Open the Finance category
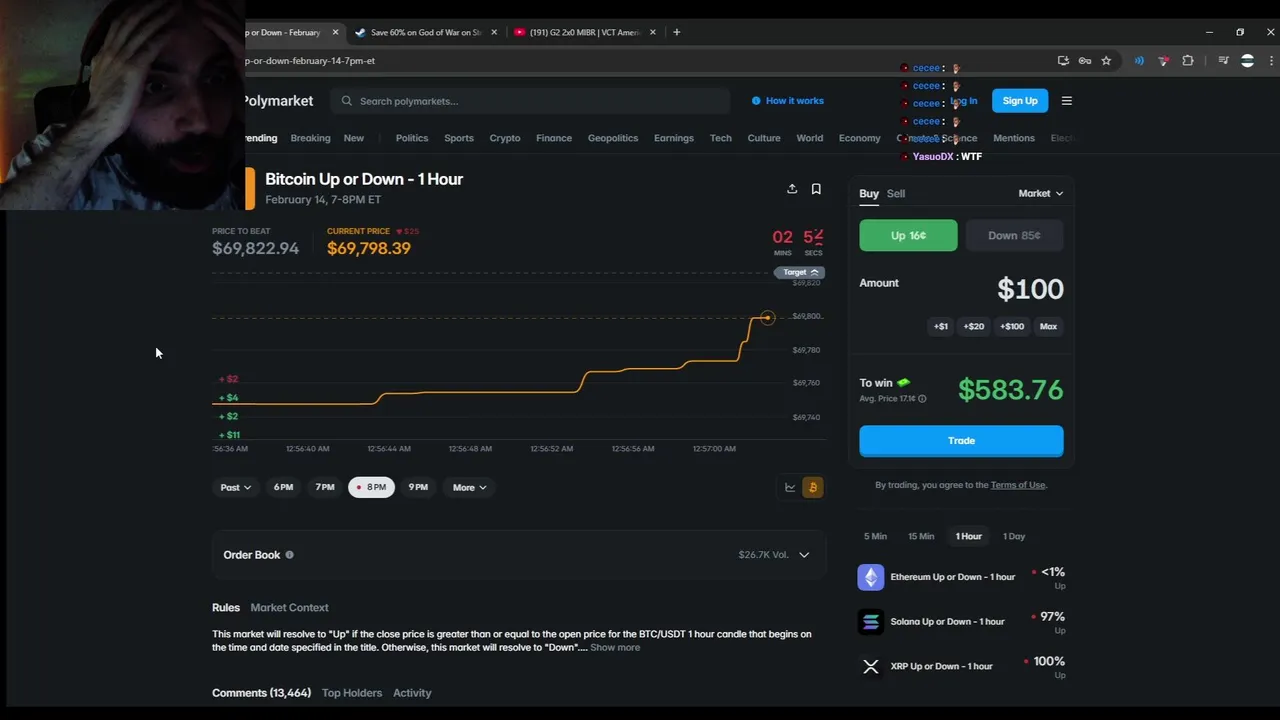Viewport: 1280px width, 720px height. pyautogui.click(x=554, y=138)
